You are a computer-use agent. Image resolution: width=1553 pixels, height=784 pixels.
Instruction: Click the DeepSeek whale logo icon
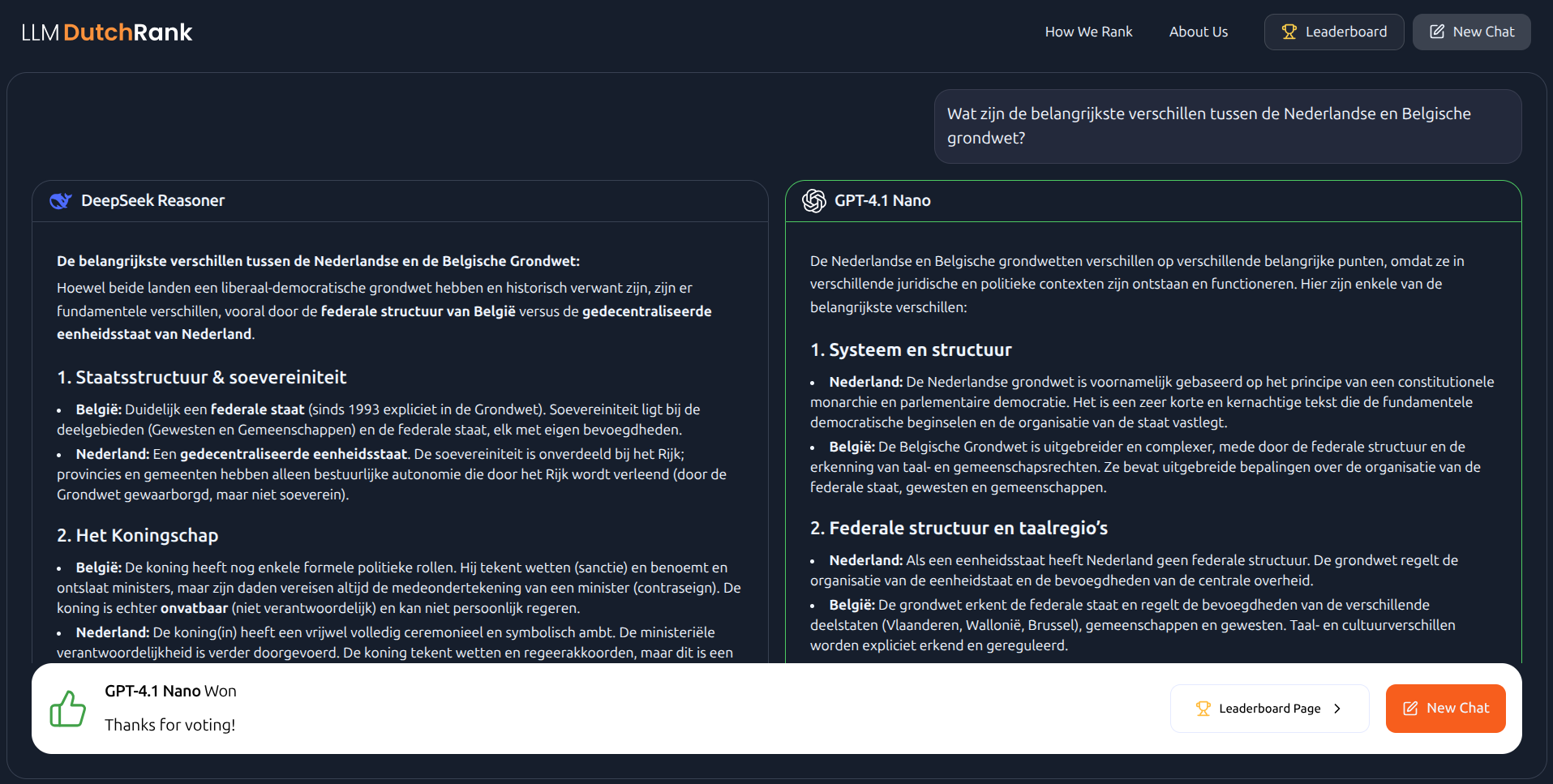click(x=61, y=201)
